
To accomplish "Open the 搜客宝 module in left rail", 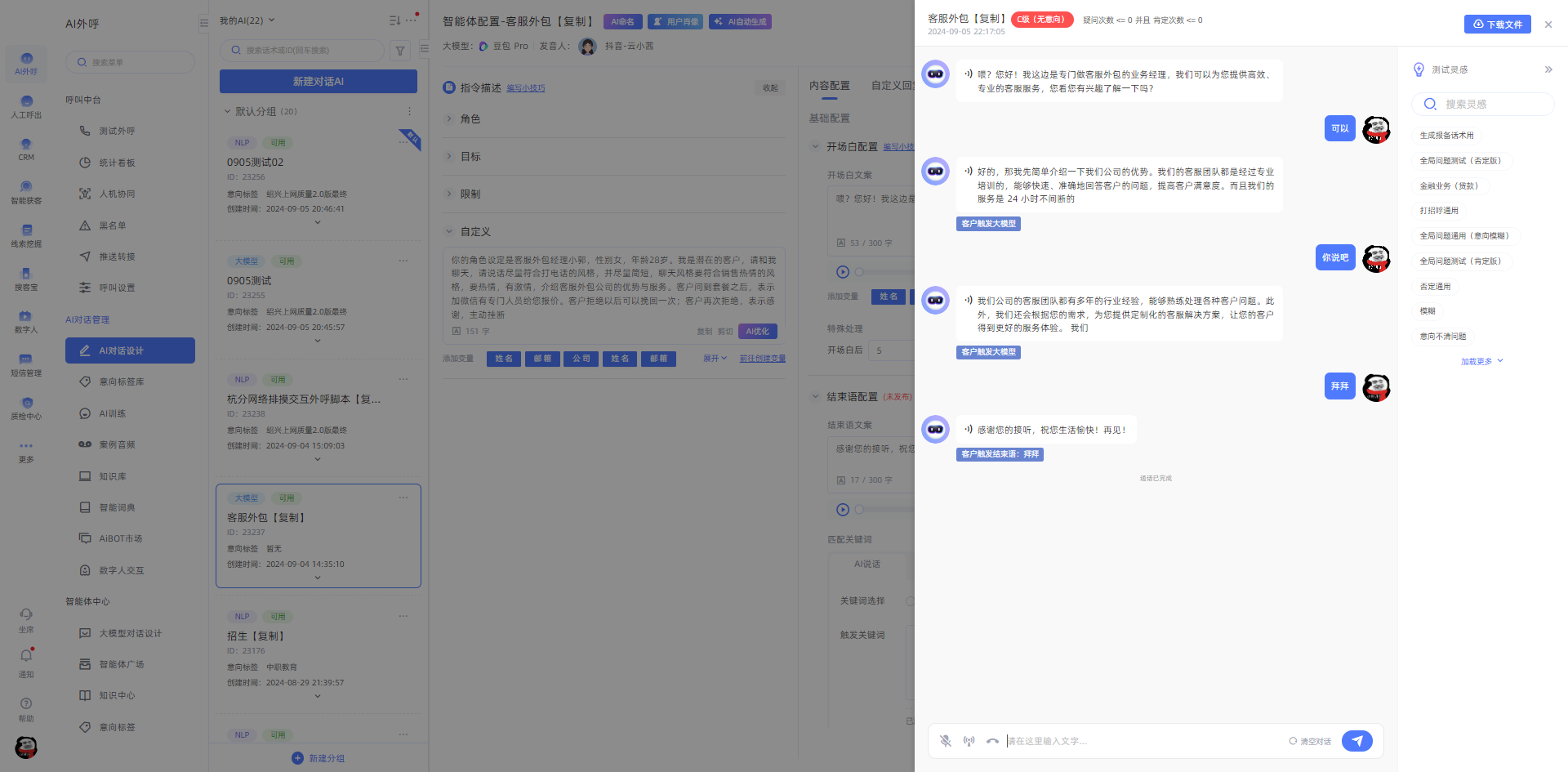I will (x=26, y=279).
